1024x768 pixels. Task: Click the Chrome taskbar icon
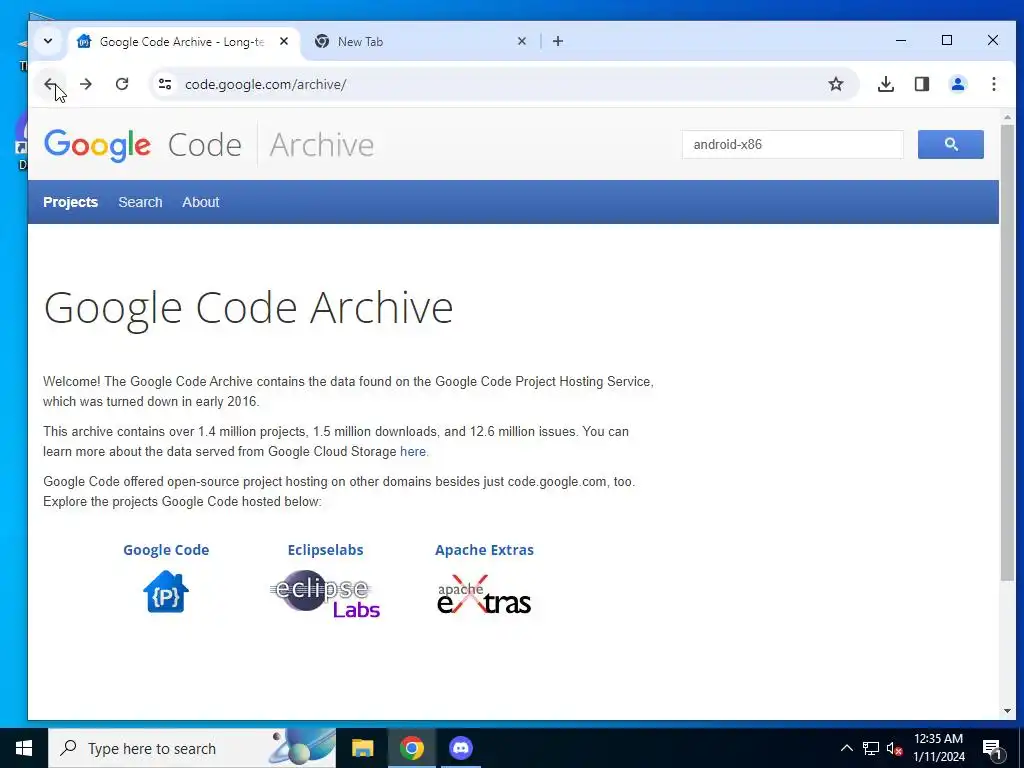(x=411, y=748)
